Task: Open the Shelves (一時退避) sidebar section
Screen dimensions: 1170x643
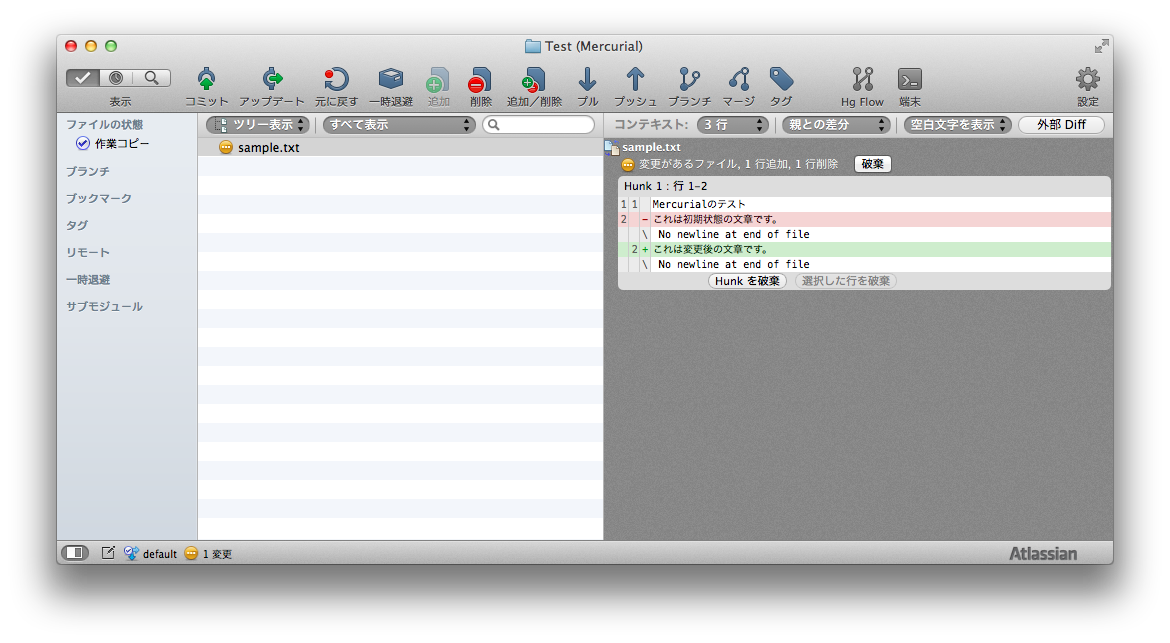Action: click(x=87, y=280)
